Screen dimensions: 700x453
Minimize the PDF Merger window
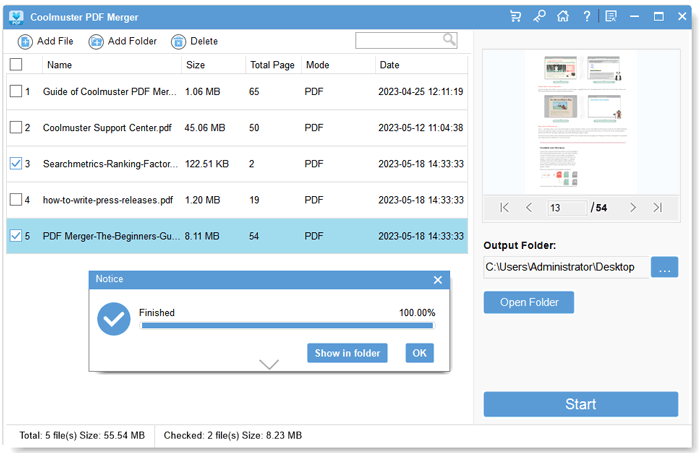tap(634, 17)
